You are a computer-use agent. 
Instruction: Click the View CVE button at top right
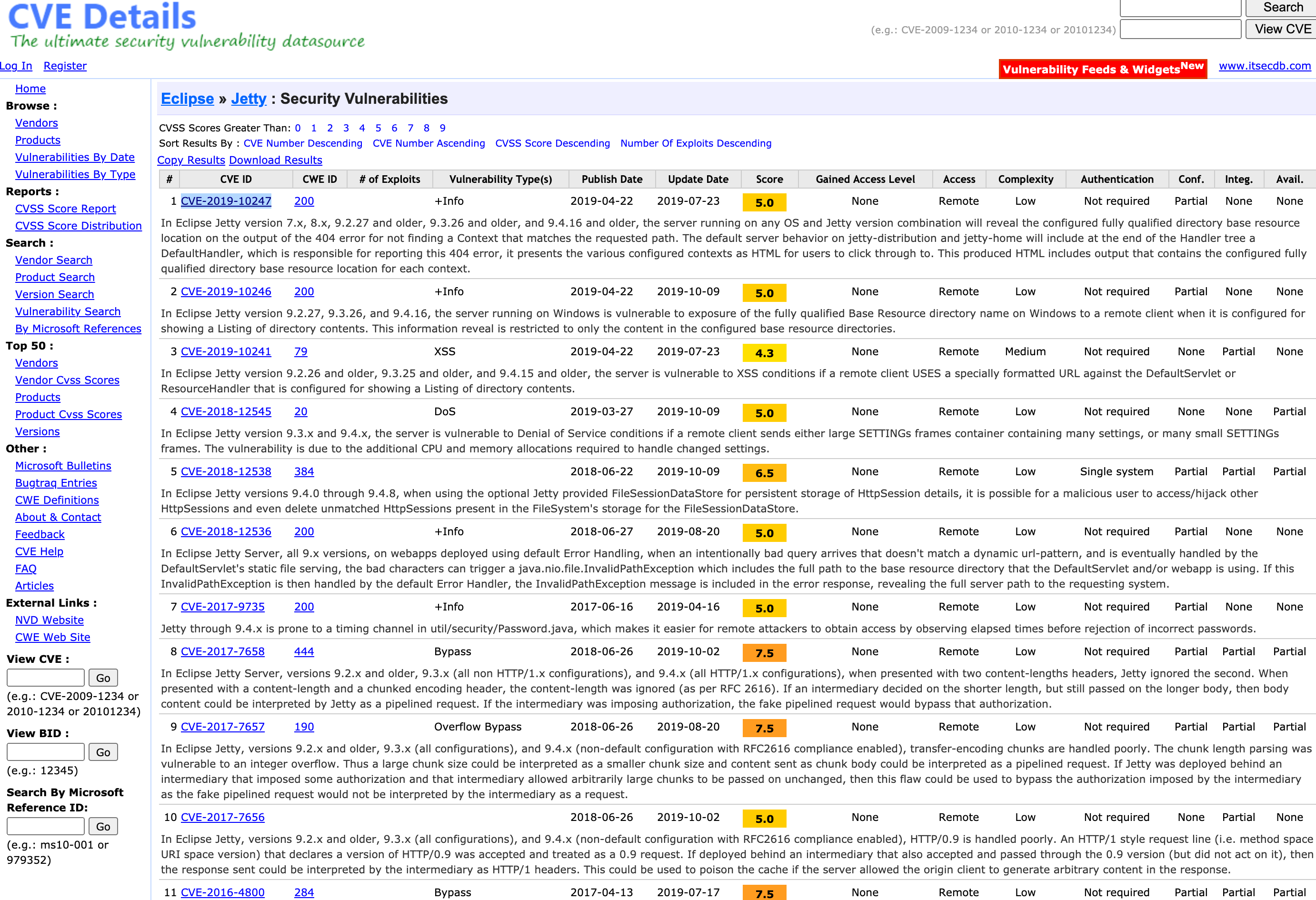coord(1283,29)
